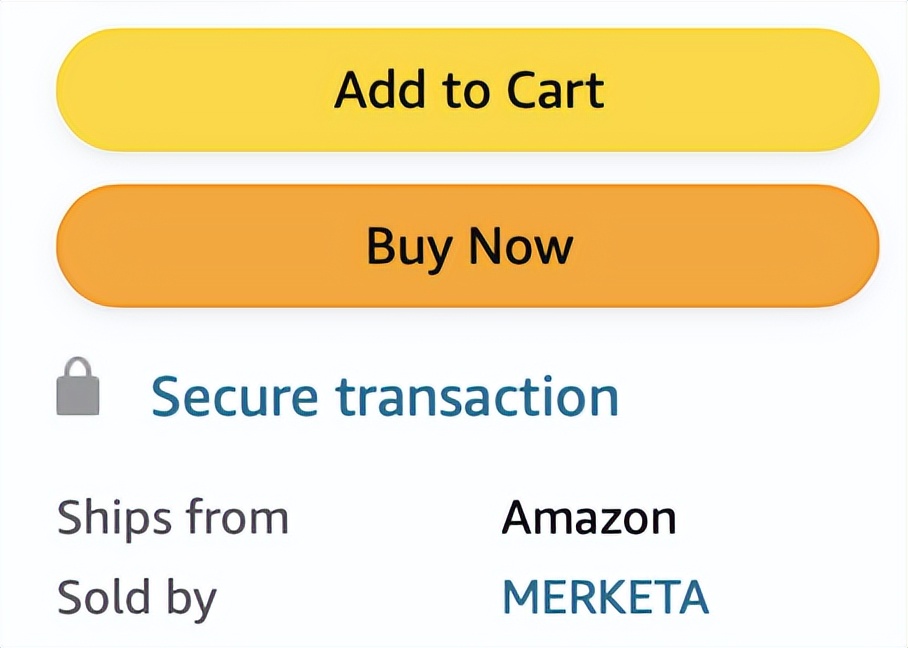Purchase immediately with Buy Now
This screenshot has width=908, height=648.
click(x=467, y=246)
